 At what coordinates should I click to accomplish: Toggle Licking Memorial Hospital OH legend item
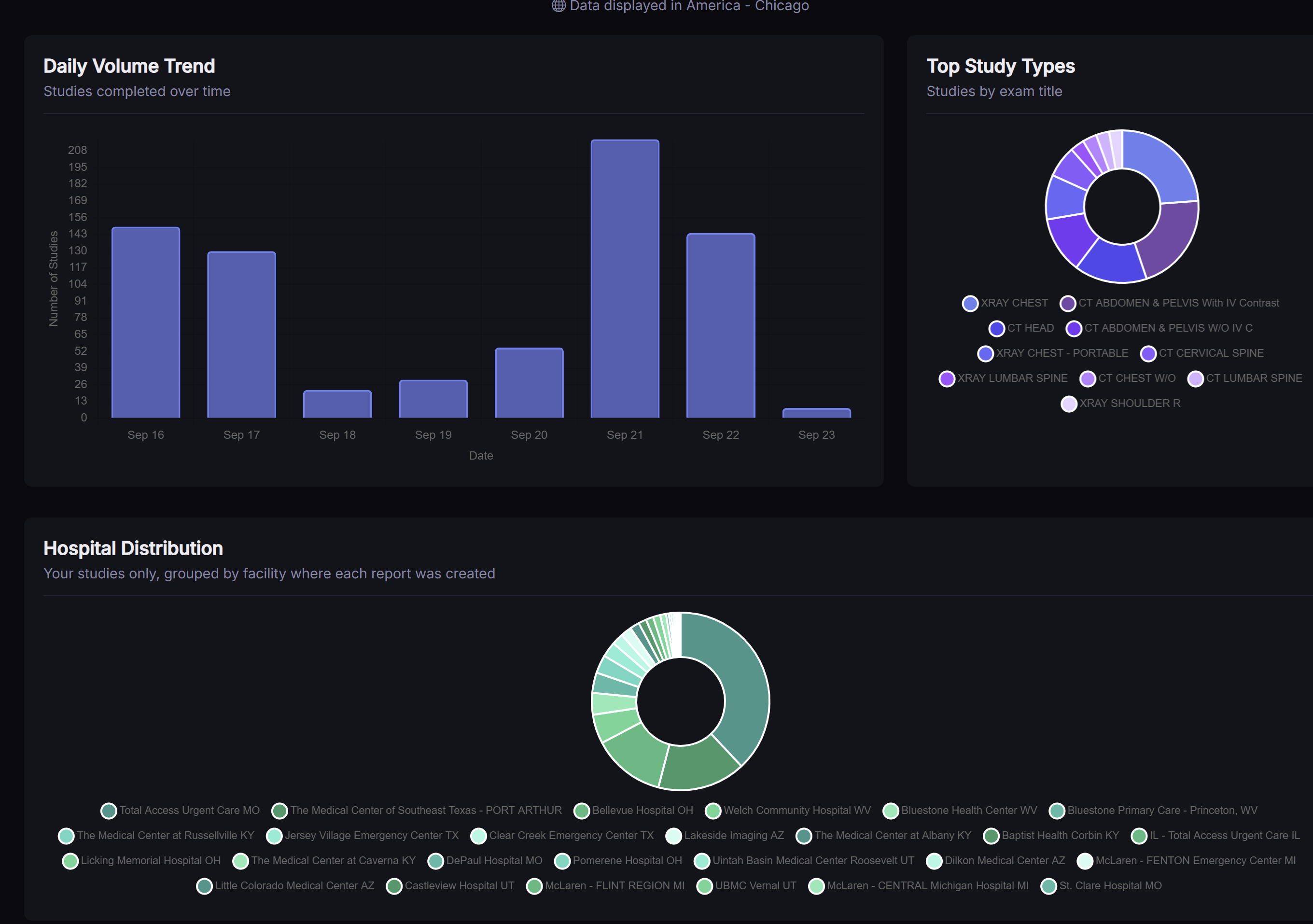point(141,861)
